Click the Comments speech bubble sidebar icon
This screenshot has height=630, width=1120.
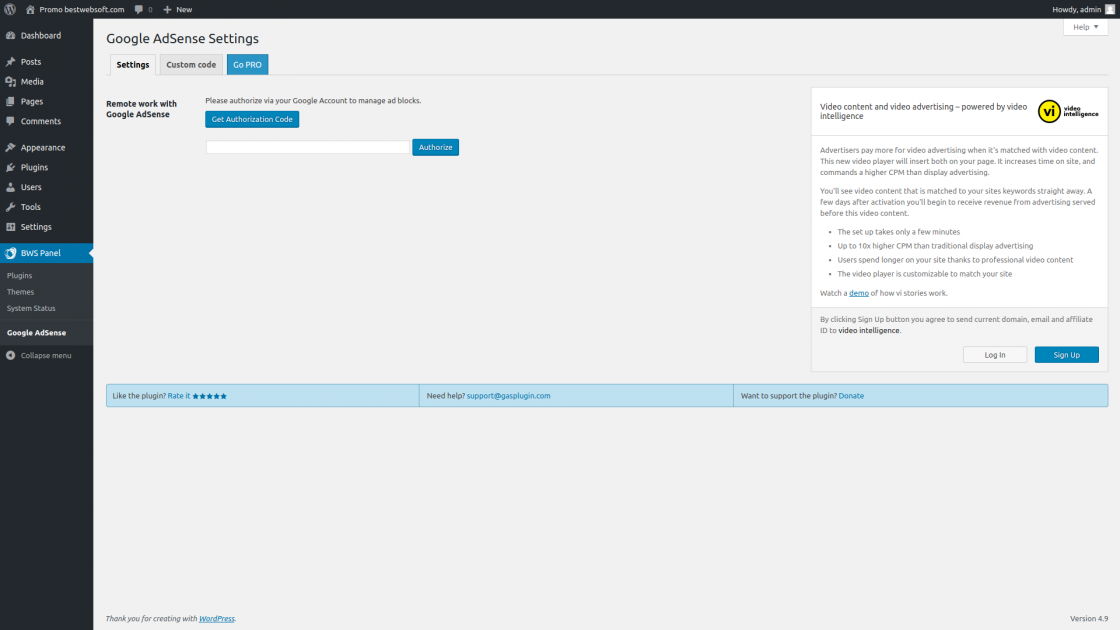click(11, 121)
